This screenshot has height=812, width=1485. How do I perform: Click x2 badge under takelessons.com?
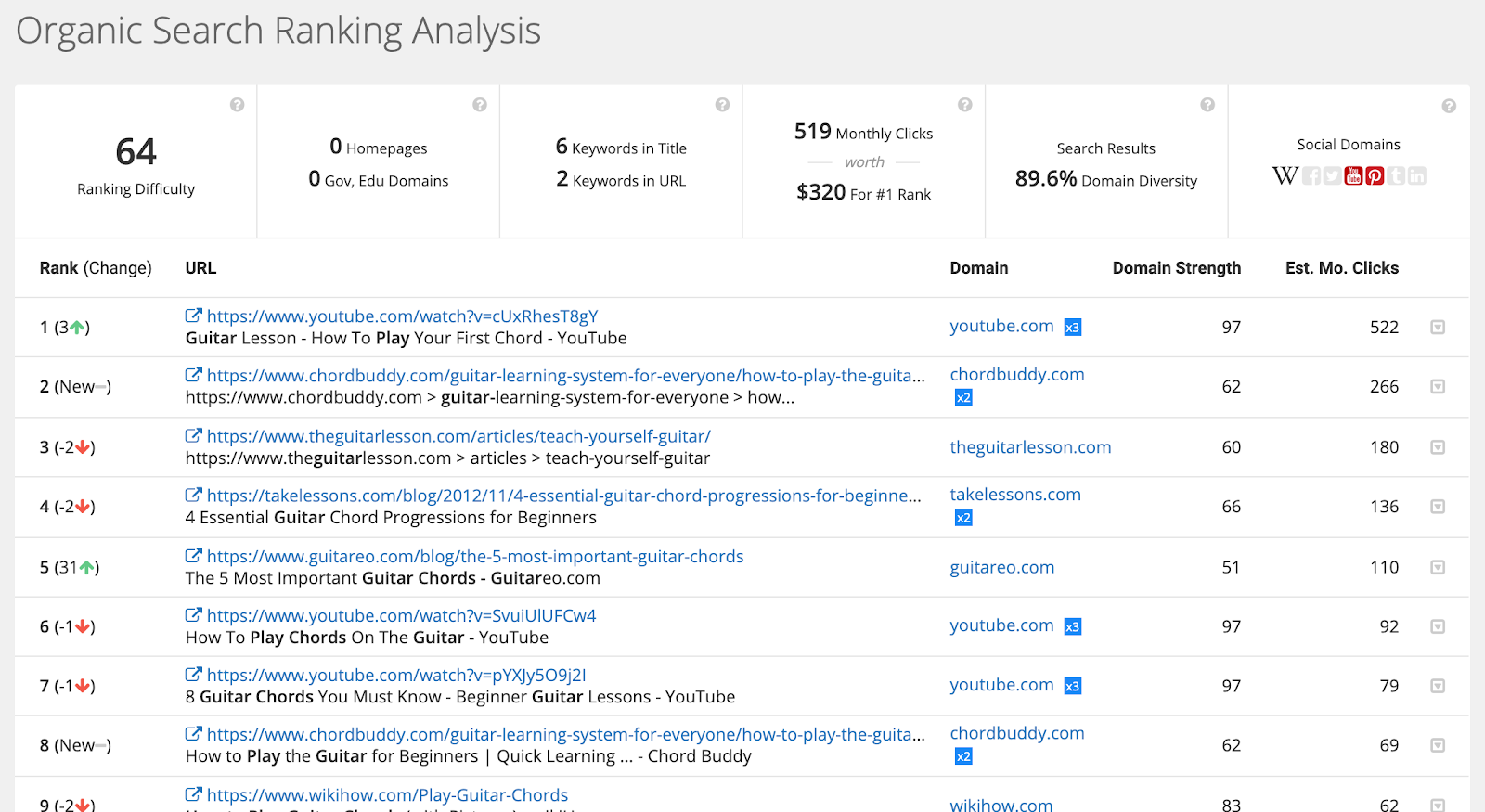pos(963,518)
